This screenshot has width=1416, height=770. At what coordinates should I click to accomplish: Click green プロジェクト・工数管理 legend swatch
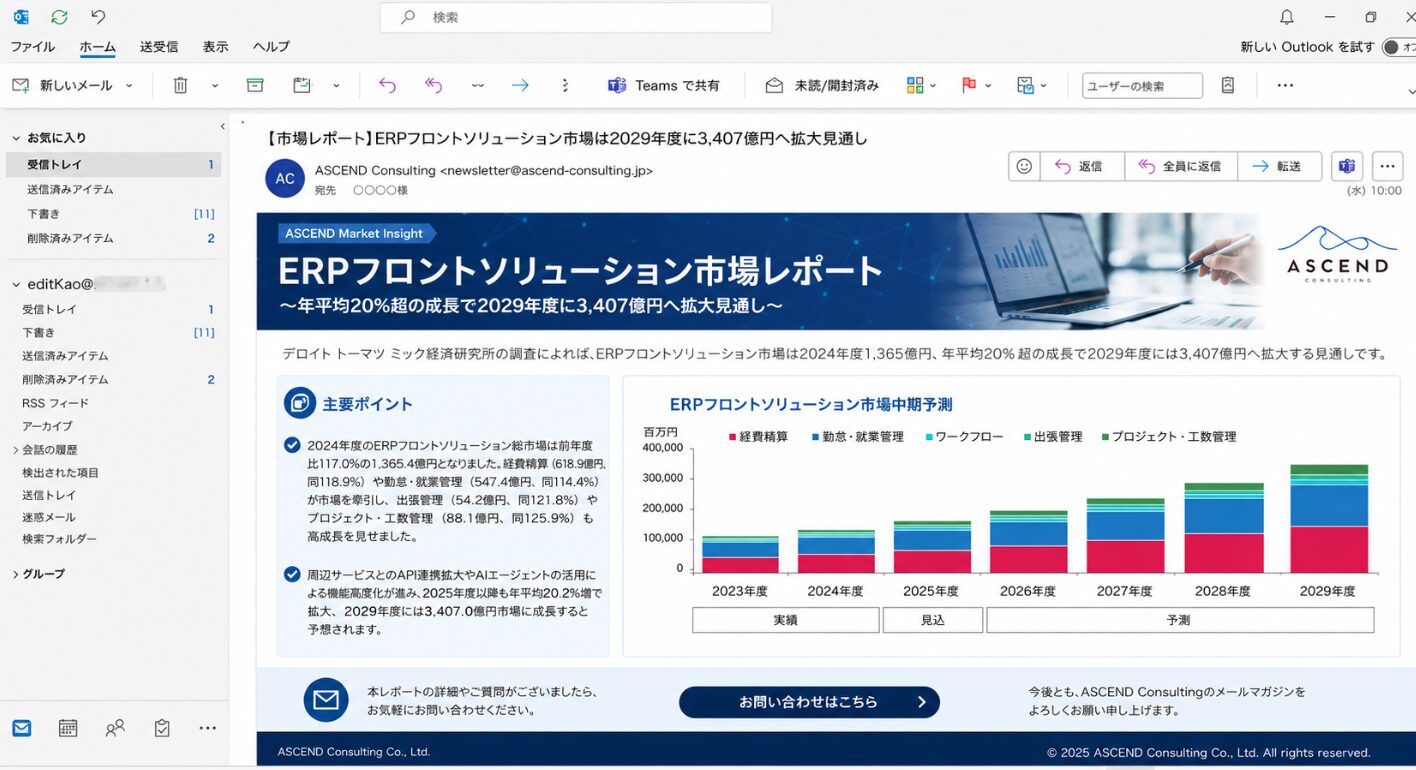[1105, 437]
